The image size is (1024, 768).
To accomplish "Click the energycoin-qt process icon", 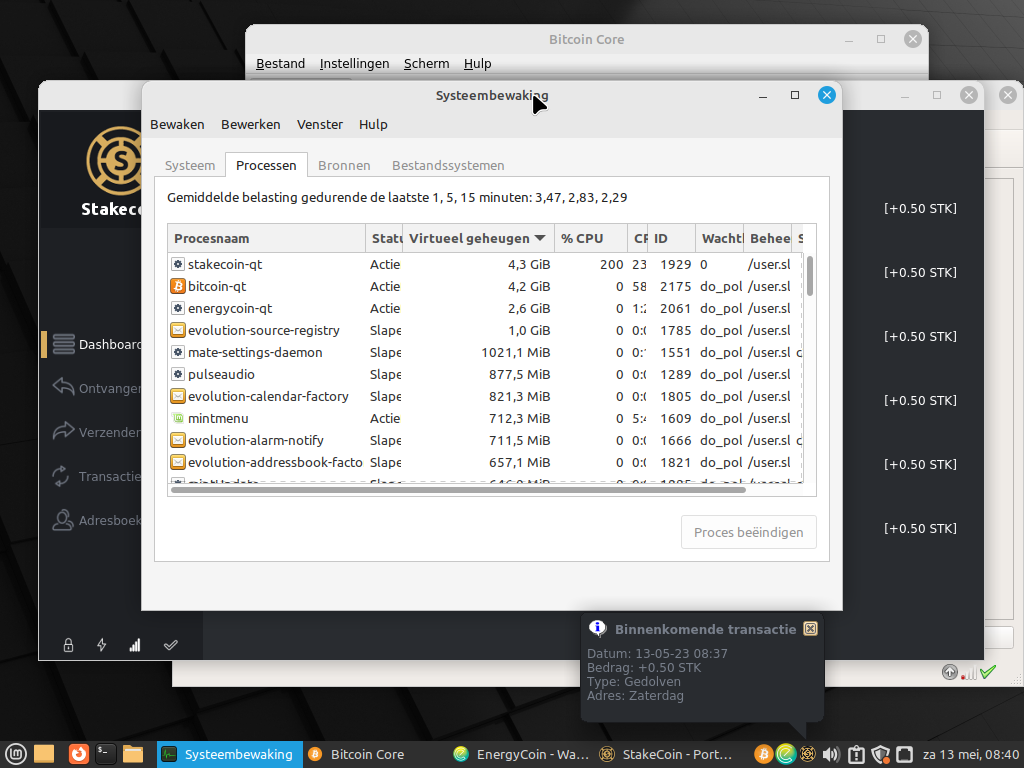I will tap(178, 308).
